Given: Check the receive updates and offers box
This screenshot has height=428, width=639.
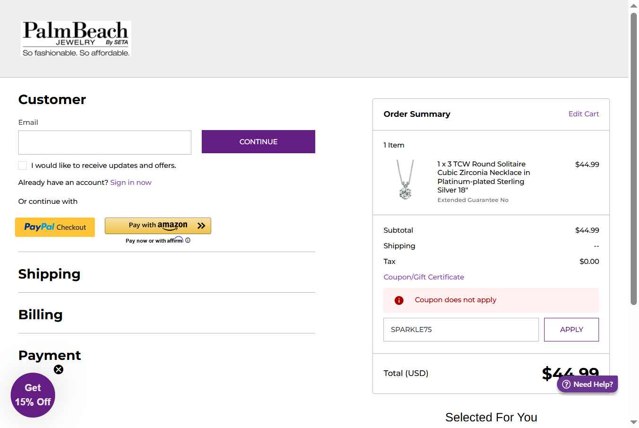Looking at the screenshot, I should point(22,165).
